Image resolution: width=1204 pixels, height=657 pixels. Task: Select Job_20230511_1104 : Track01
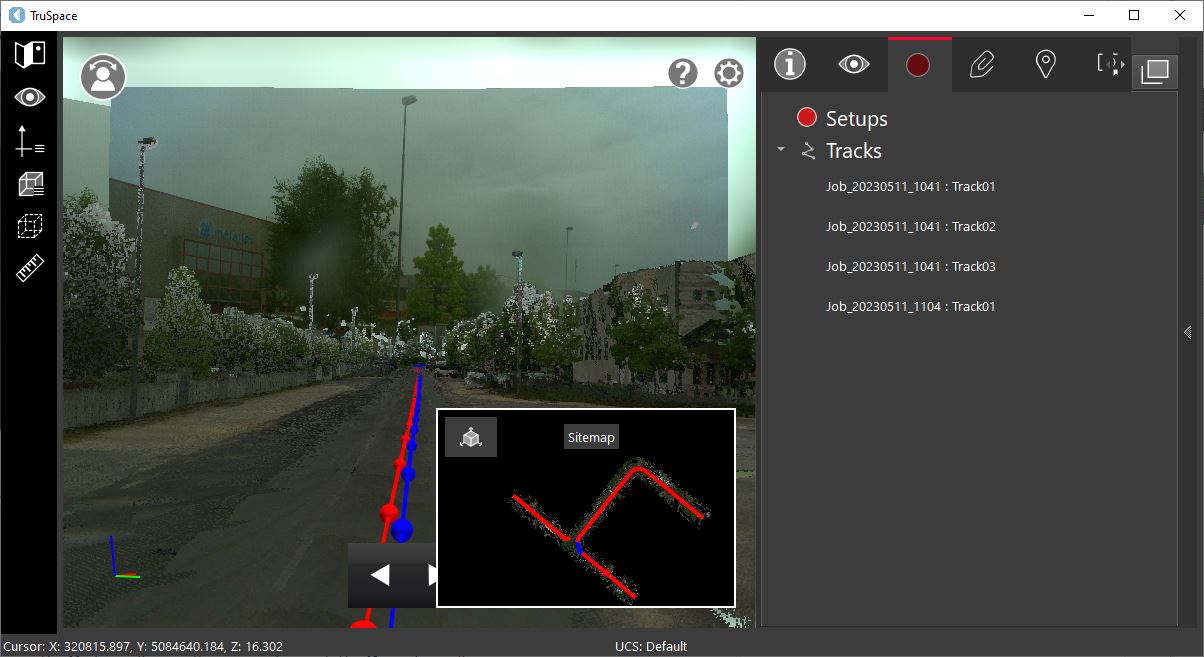point(910,307)
